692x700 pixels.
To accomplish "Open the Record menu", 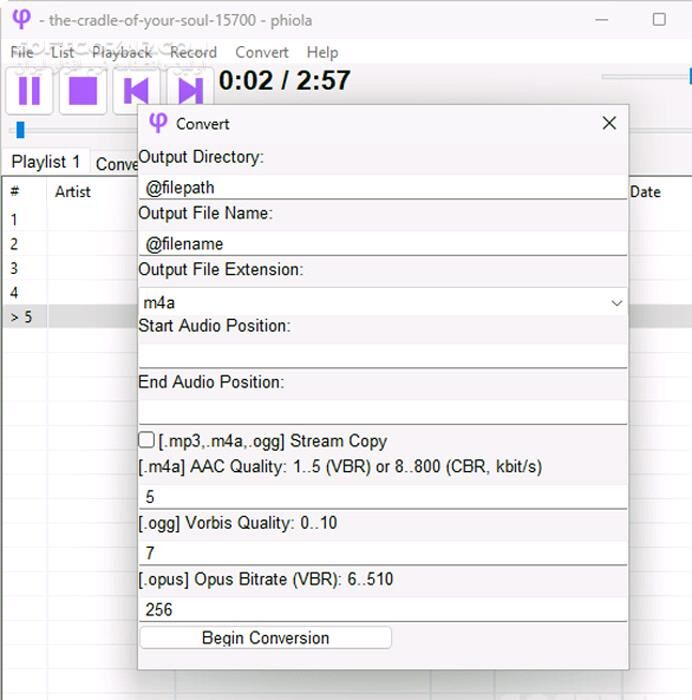I will 193,52.
